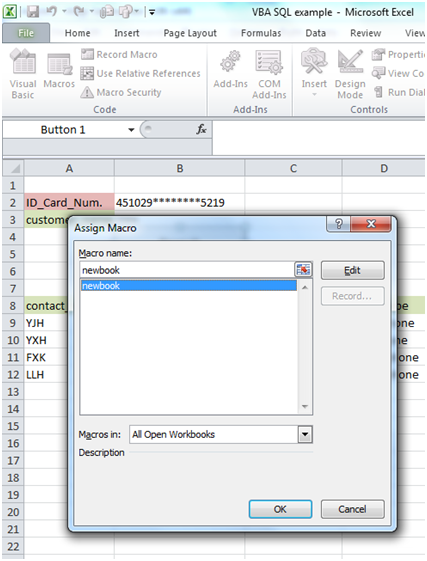
Task: Click the Insert Function fx icon
Action: 202,129
